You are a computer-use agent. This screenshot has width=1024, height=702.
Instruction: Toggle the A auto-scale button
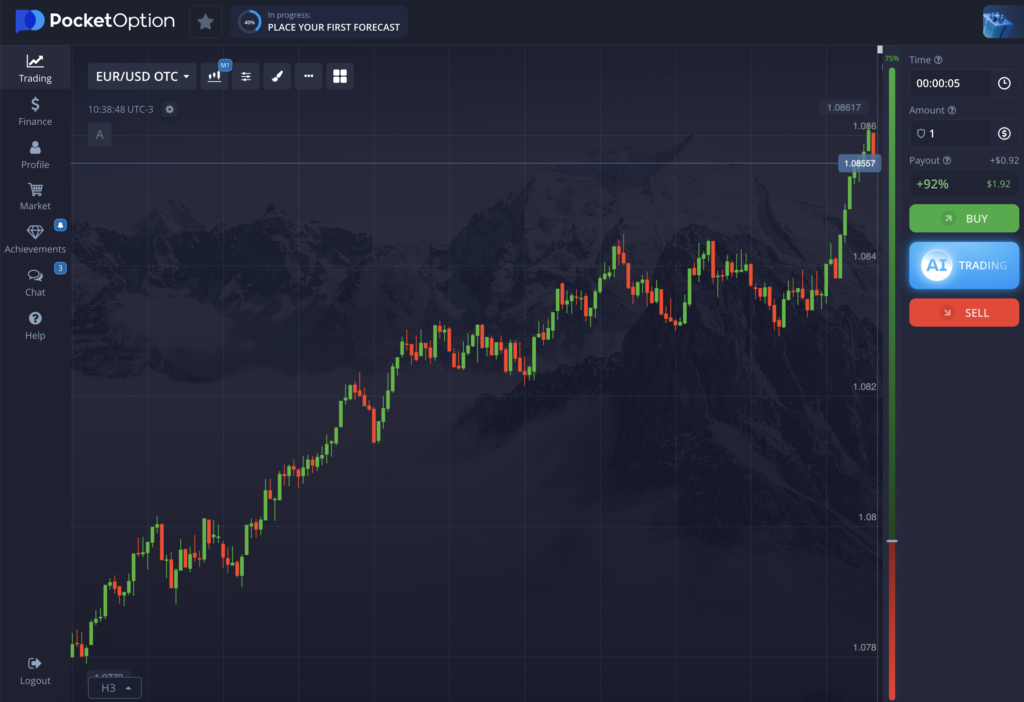(99, 134)
